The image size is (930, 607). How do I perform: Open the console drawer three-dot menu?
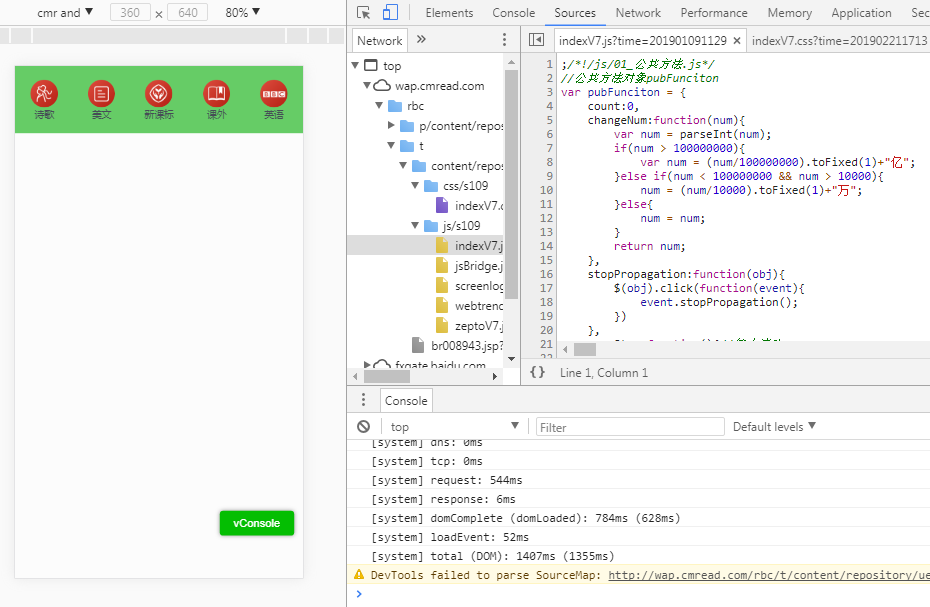coord(364,400)
